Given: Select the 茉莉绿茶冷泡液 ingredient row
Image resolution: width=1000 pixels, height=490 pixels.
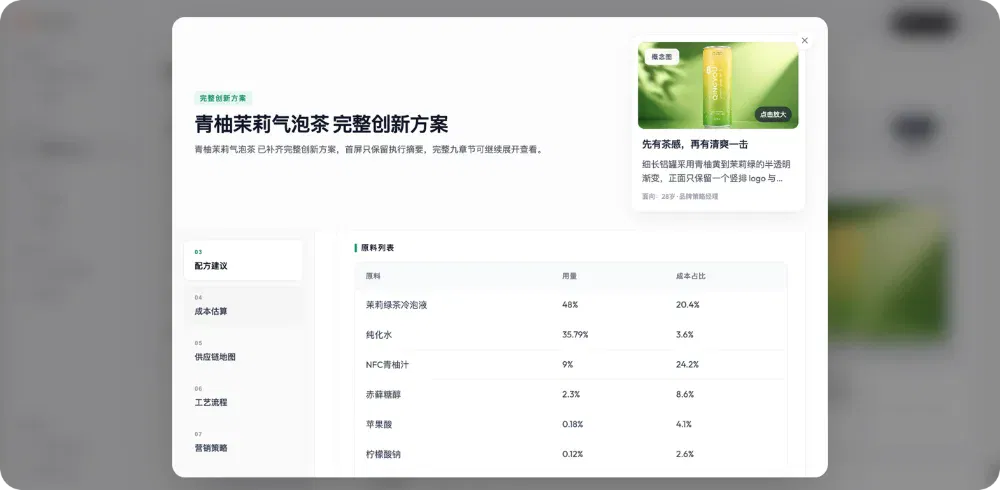Looking at the screenshot, I should 571,305.
